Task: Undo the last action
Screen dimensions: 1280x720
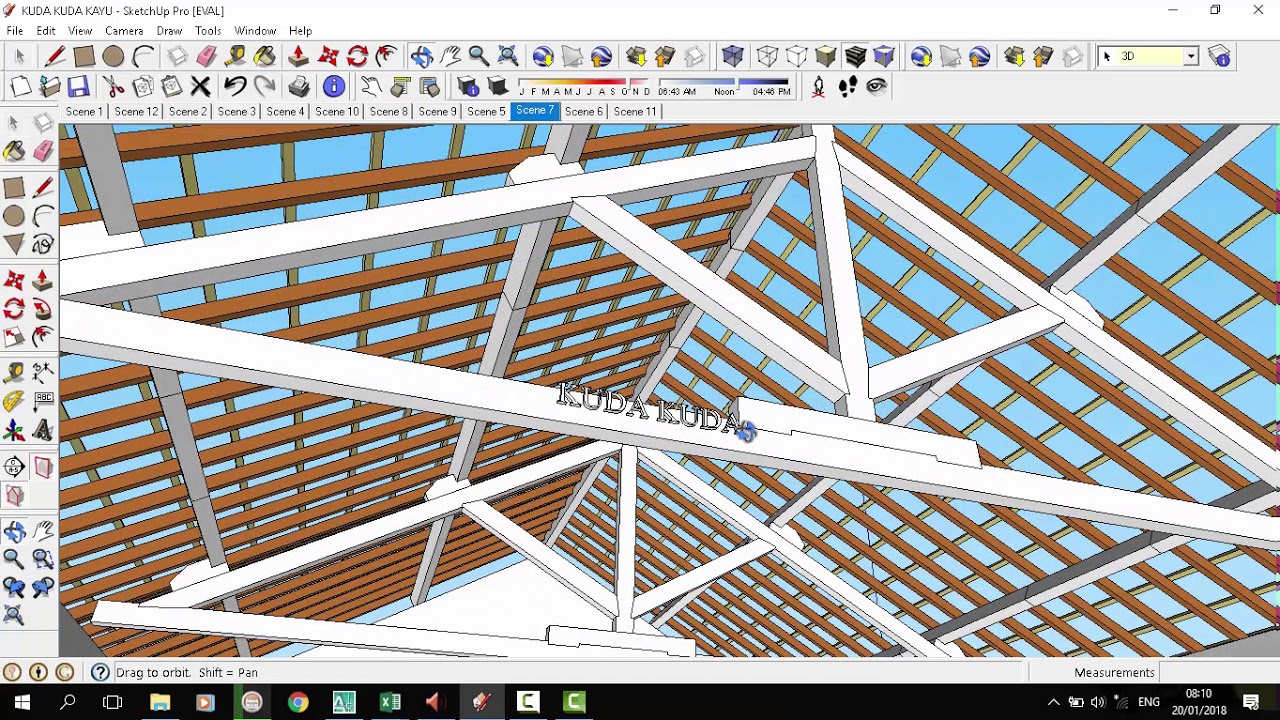Action: click(x=235, y=86)
